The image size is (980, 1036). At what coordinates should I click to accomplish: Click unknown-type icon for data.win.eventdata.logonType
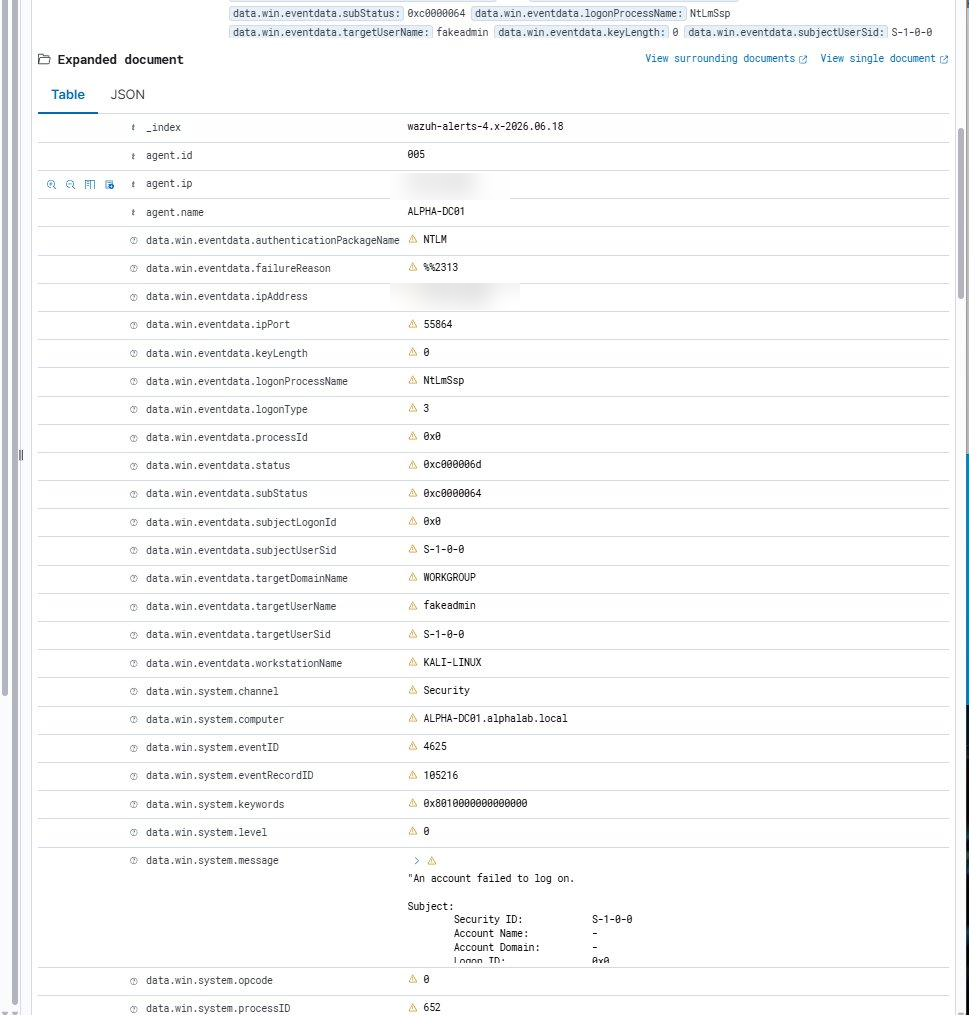[133, 410]
